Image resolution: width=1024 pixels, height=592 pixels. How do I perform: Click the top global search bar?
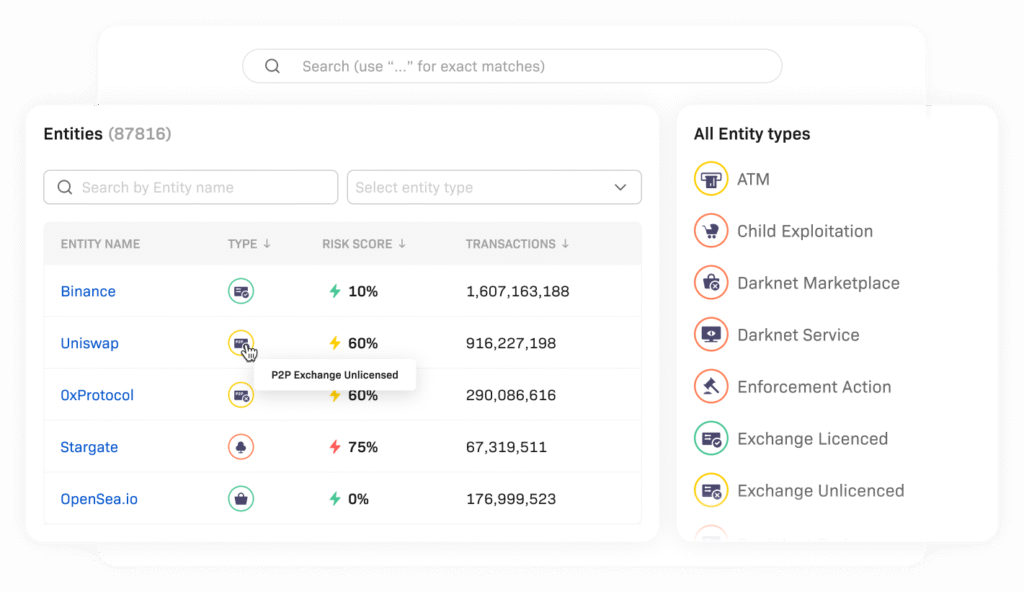pos(512,66)
